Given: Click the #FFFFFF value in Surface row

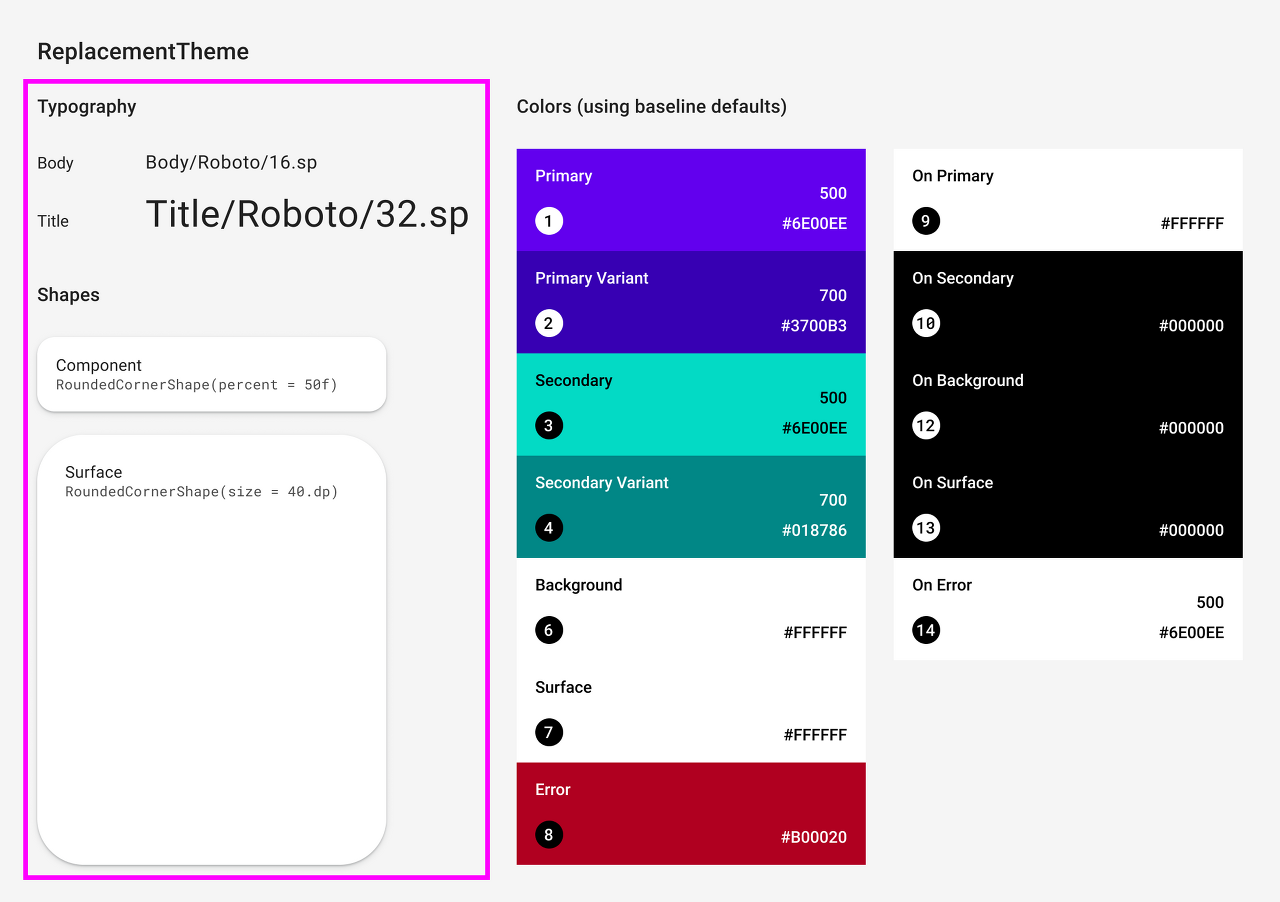Looking at the screenshot, I should (815, 735).
